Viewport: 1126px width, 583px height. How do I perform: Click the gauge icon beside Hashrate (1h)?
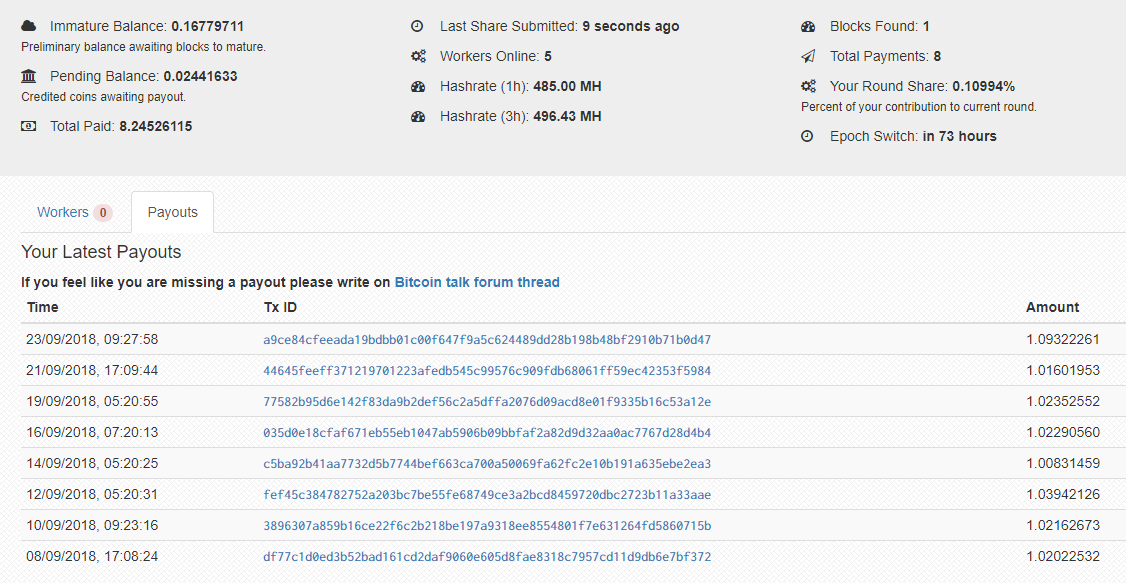click(418, 86)
